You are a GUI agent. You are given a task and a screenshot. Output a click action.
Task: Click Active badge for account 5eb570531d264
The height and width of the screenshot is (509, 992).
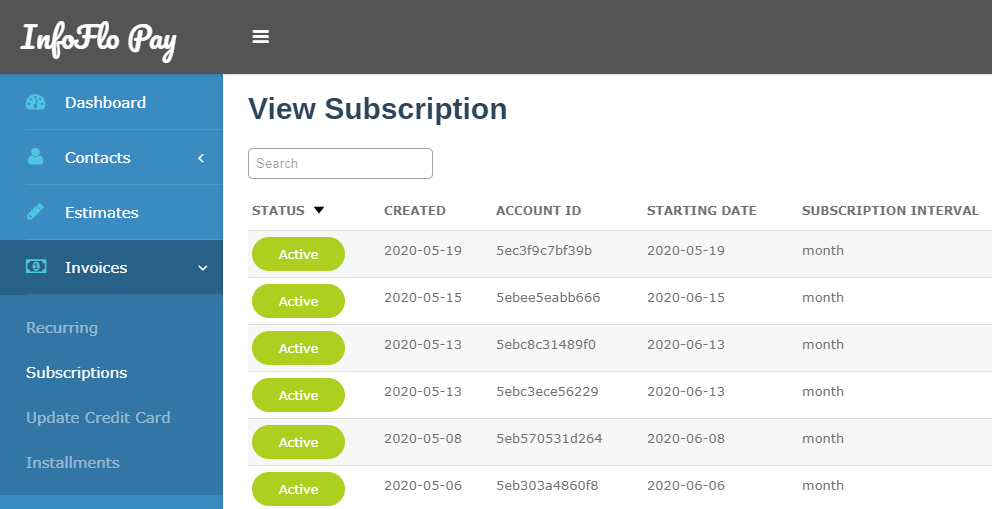point(299,442)
